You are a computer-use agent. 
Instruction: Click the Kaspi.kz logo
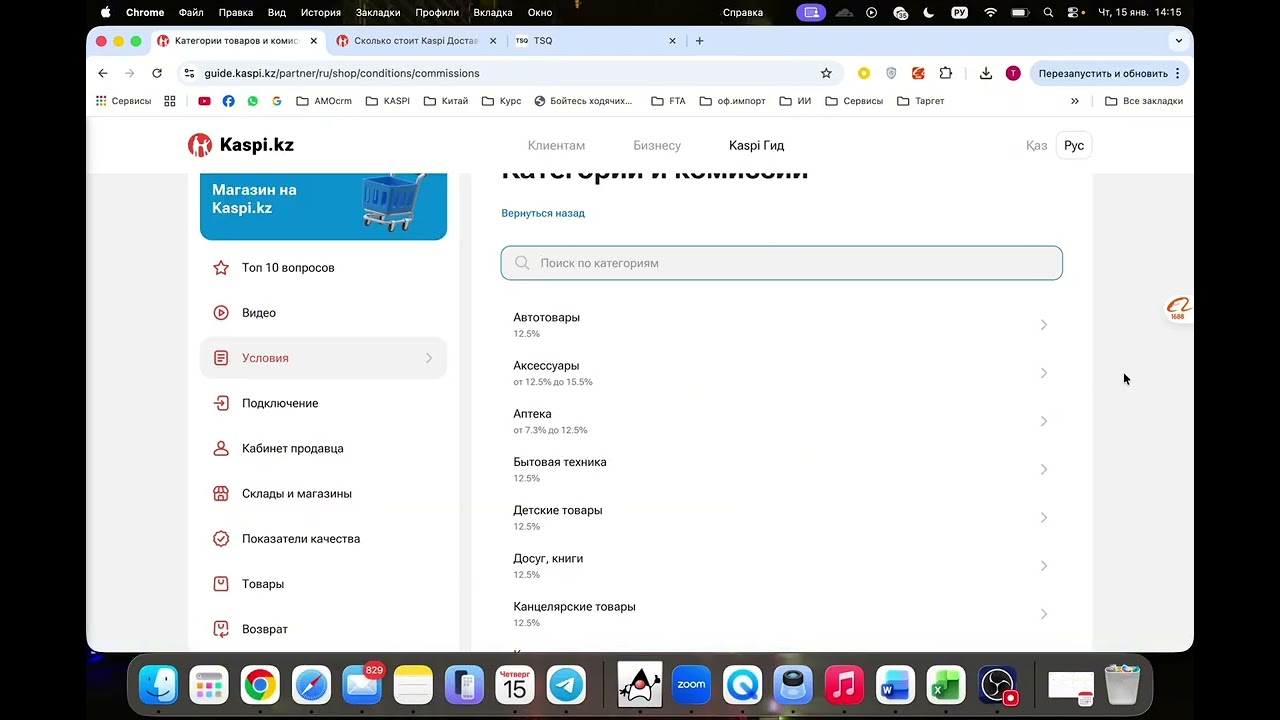[241, 145]
